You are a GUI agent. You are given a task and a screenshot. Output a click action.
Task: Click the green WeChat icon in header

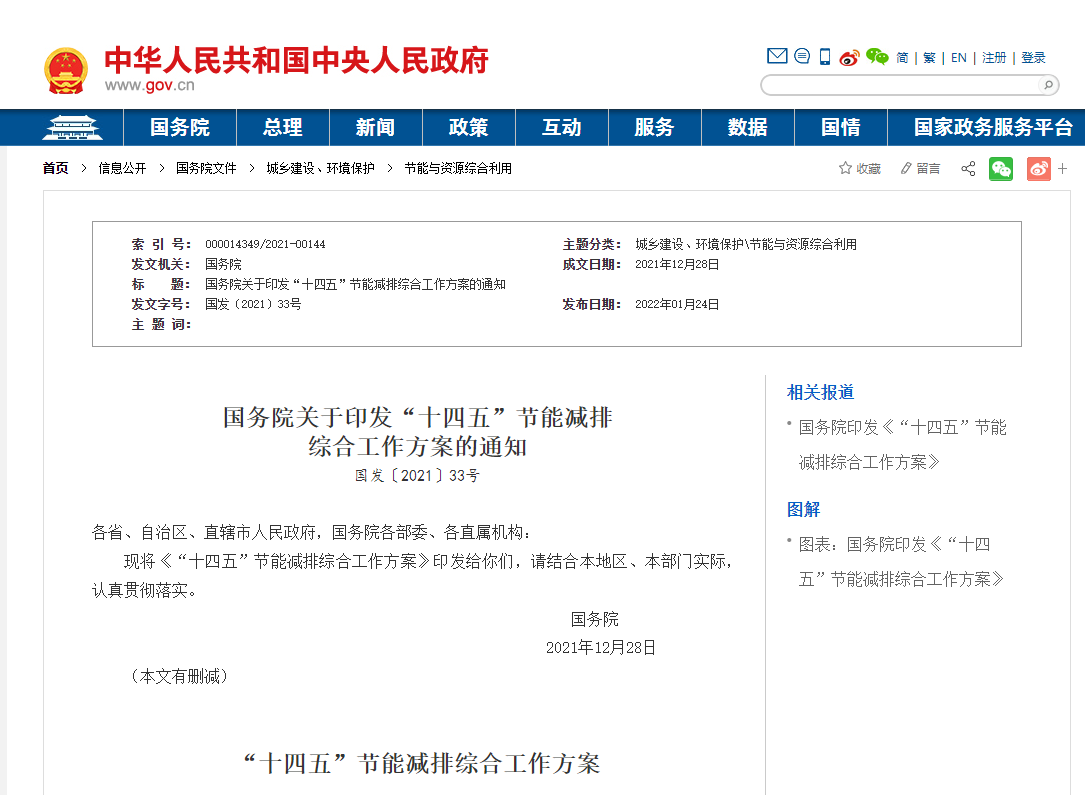coord(877,57)
